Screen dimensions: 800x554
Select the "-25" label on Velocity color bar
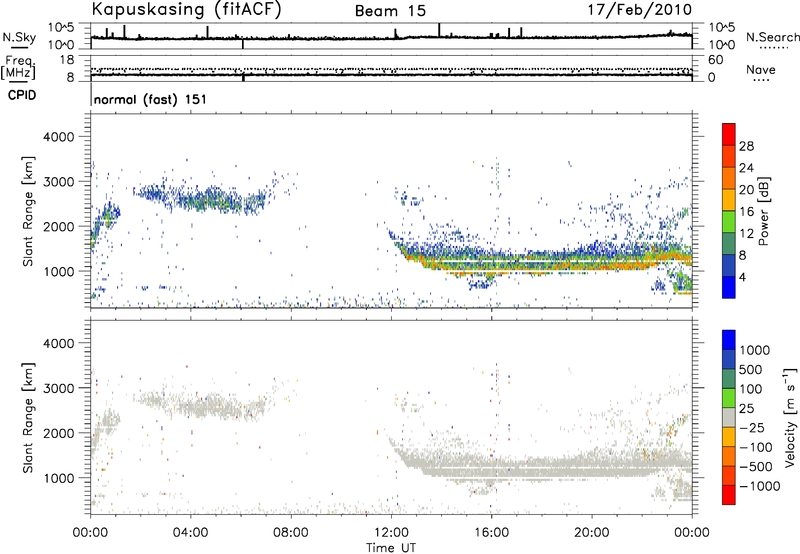752,427
